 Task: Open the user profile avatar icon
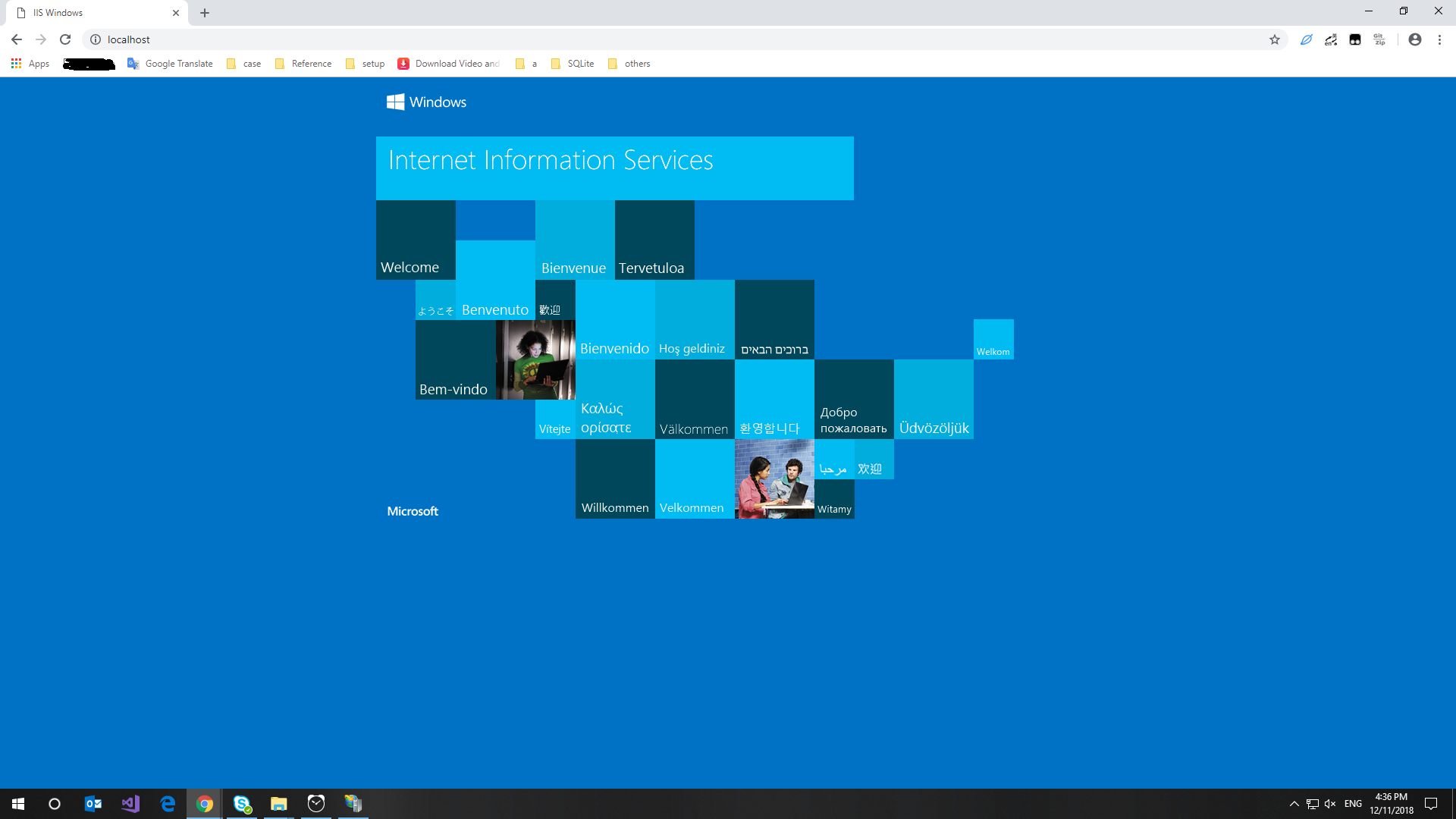click(x=1415, y=39)
